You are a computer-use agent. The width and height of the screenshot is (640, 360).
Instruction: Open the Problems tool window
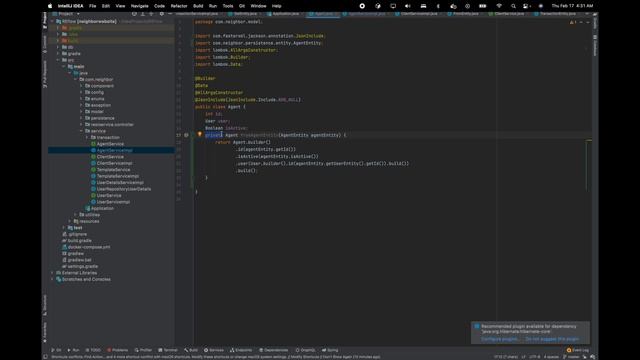[x=118, y=350]
